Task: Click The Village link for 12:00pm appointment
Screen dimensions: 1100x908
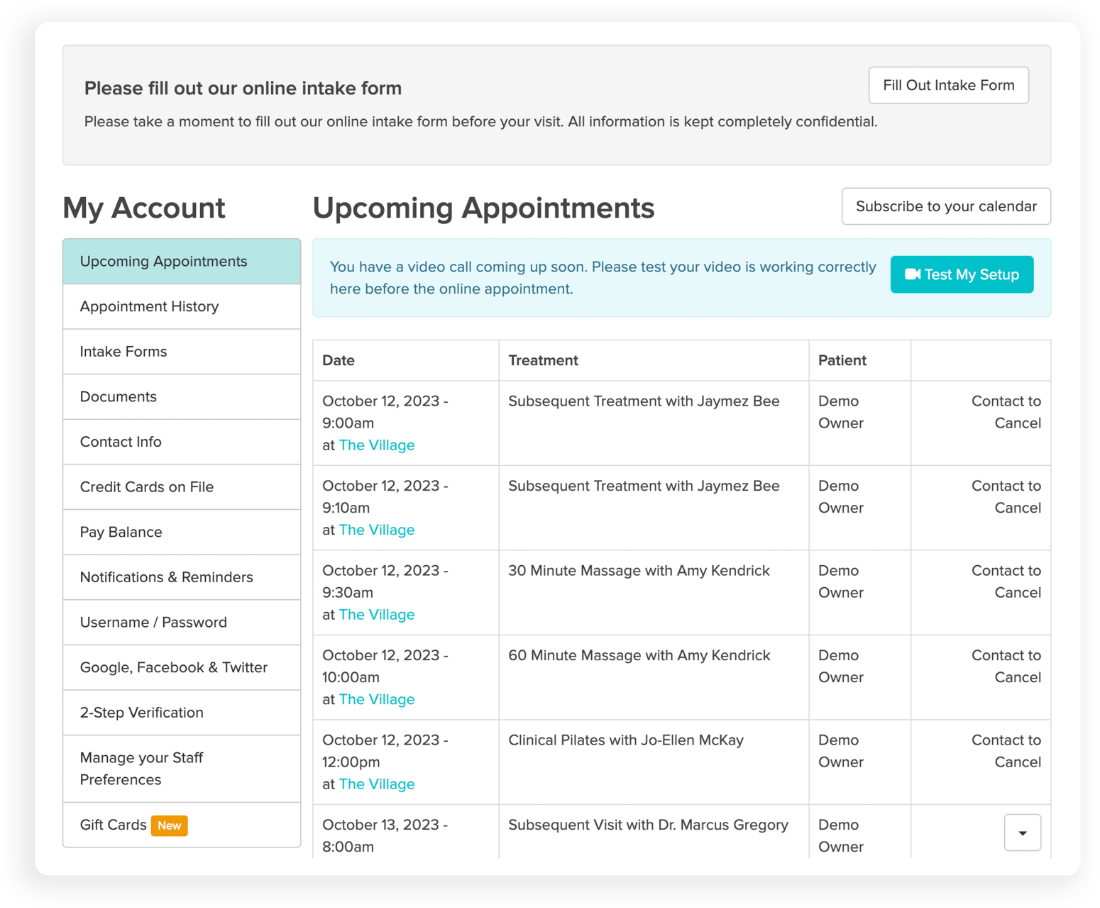Action: [376, 784]
